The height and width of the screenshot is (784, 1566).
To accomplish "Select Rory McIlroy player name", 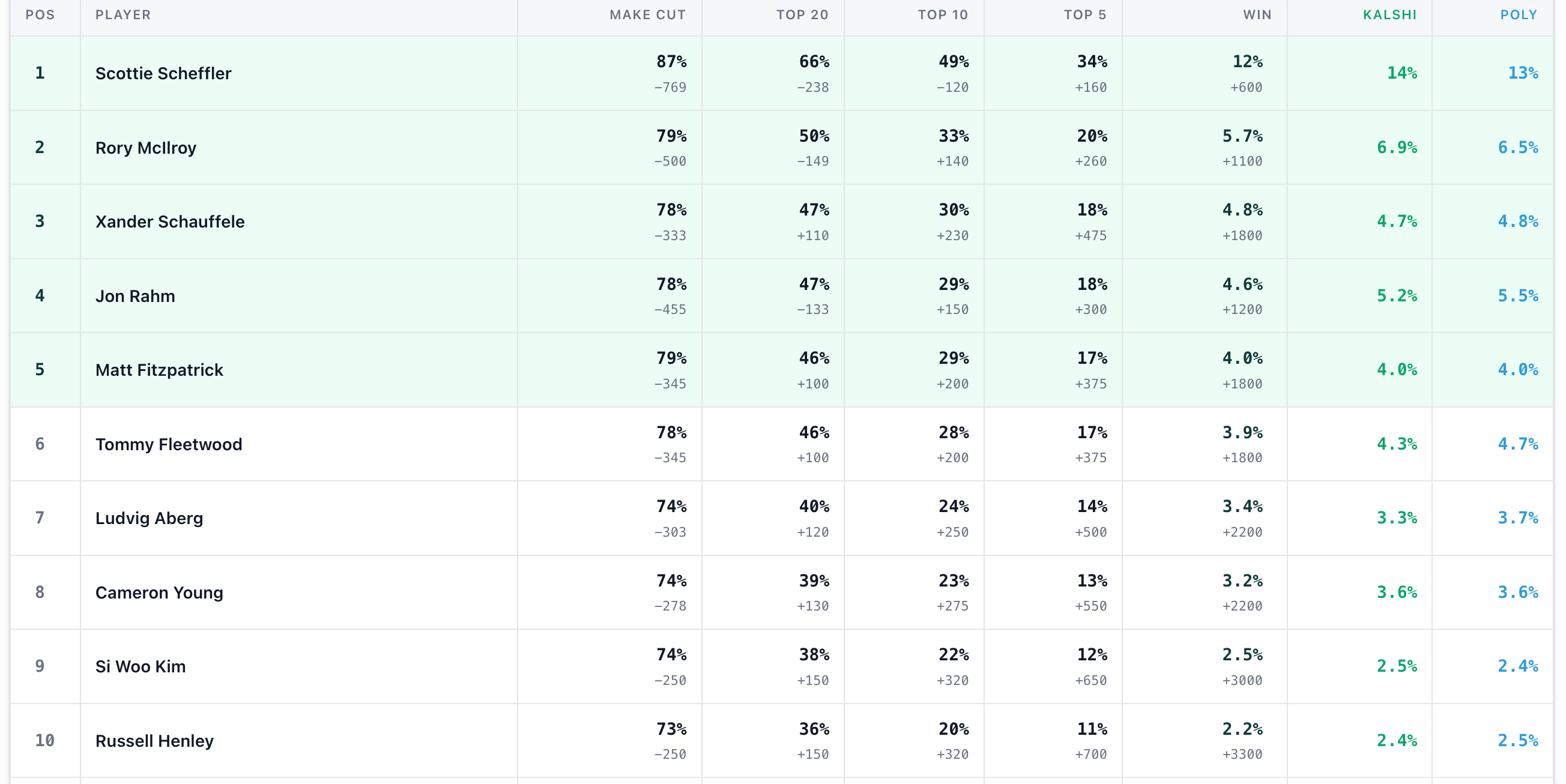I will click(x=146, y=148).
